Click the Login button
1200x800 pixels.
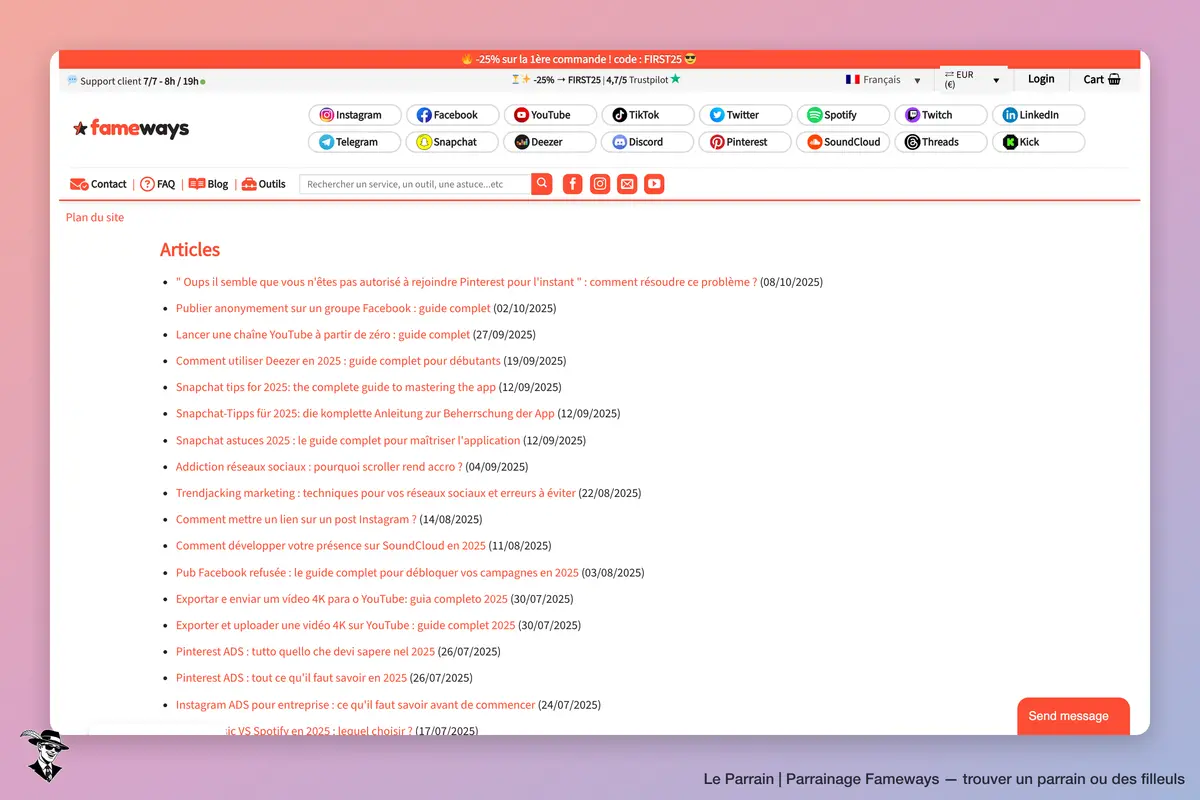pos(1041,80)
